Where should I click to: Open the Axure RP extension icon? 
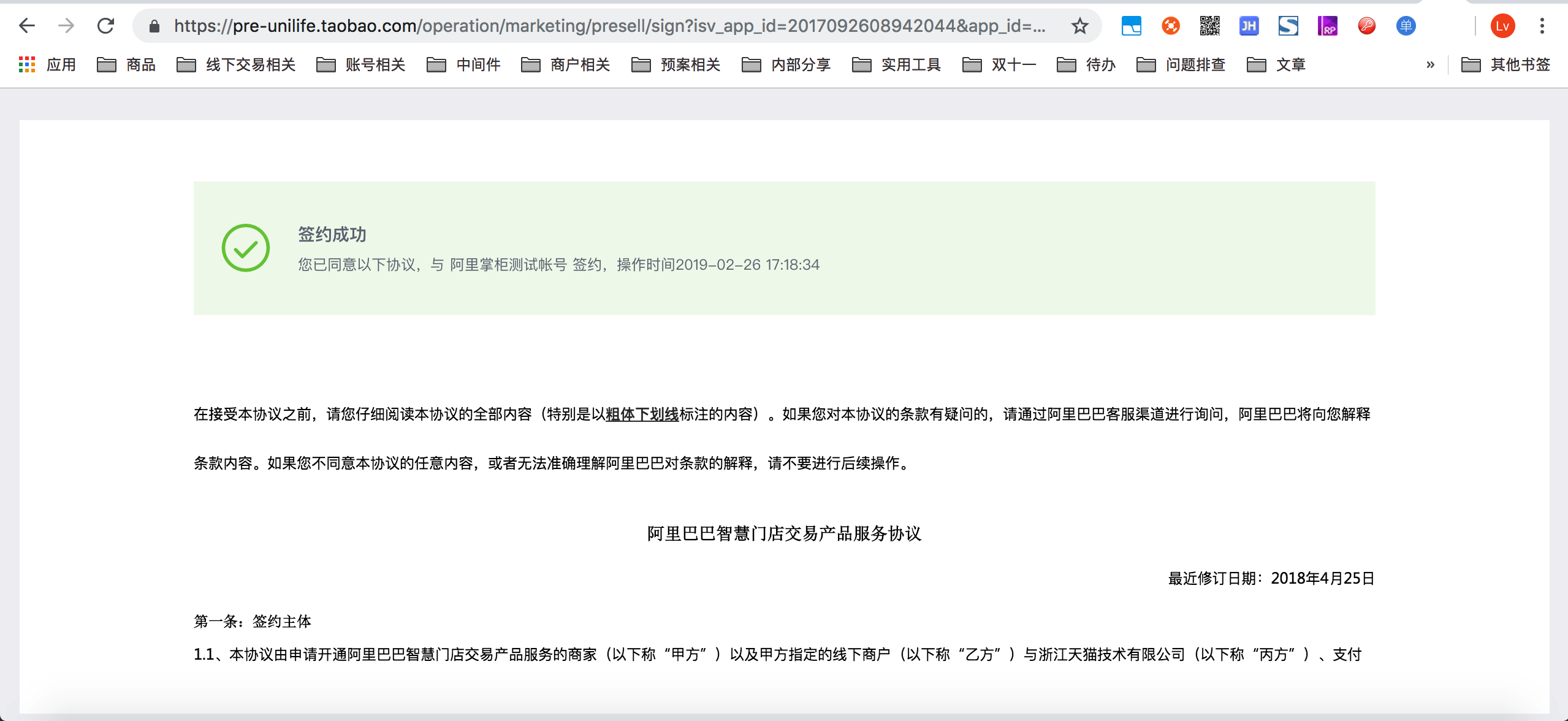tap(1327, 26)
